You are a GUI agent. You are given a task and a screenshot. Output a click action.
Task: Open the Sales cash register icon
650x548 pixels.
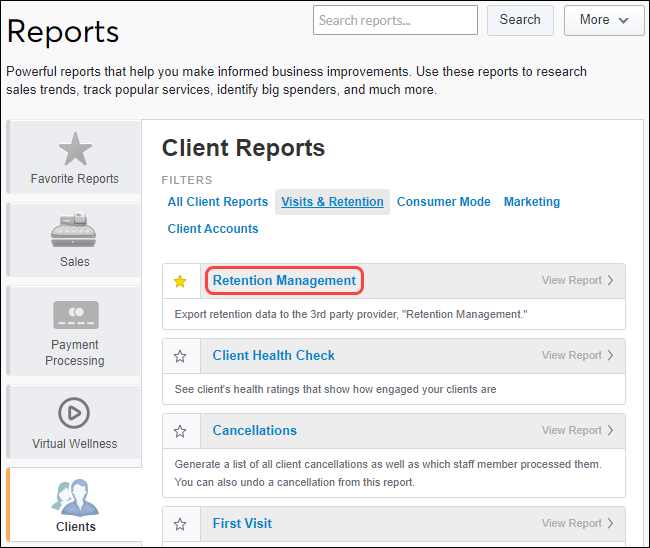coord(74,230)
